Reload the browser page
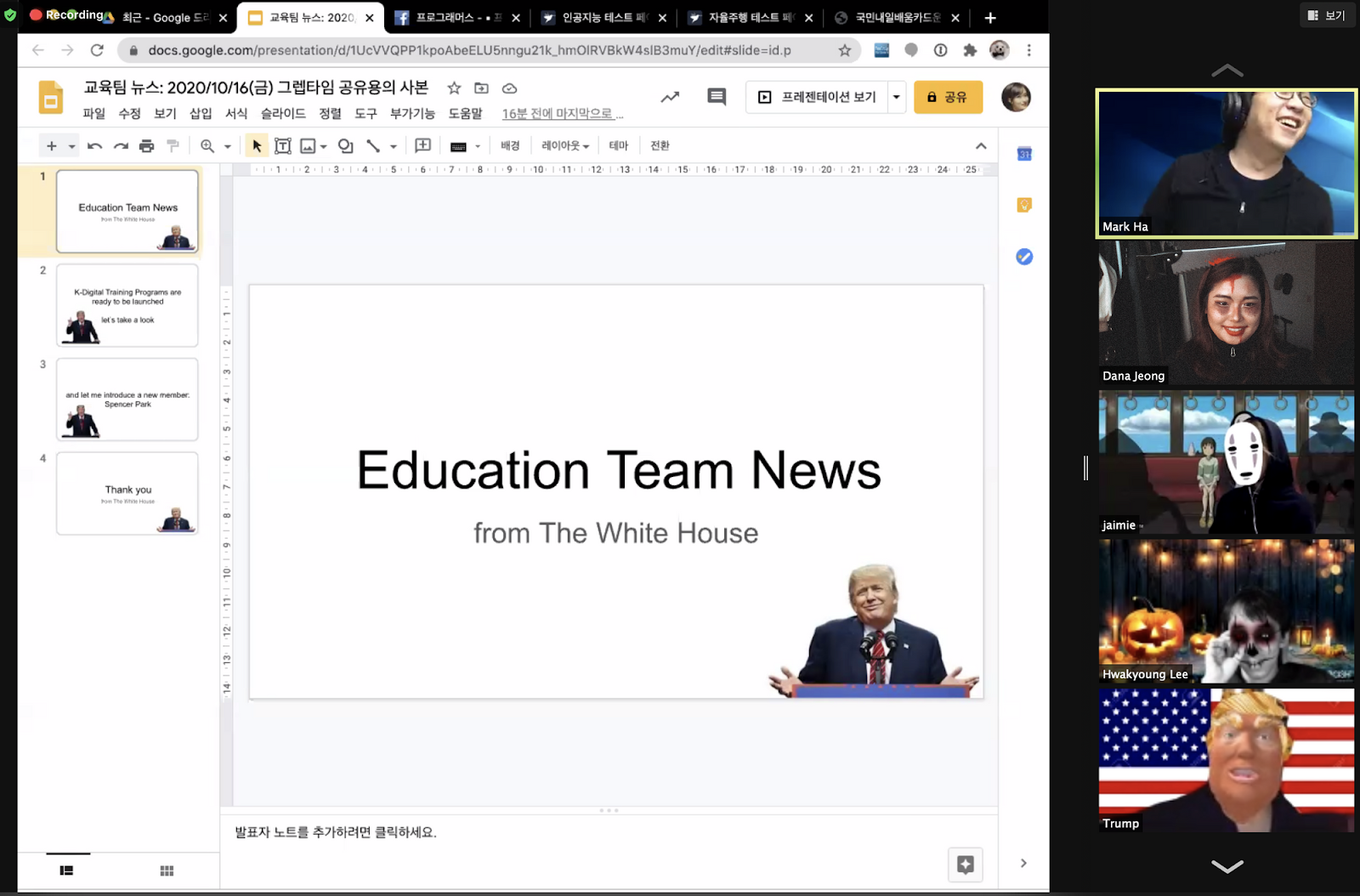The height and width of the screenshot is (896, 1360). [x=97, y=50]
